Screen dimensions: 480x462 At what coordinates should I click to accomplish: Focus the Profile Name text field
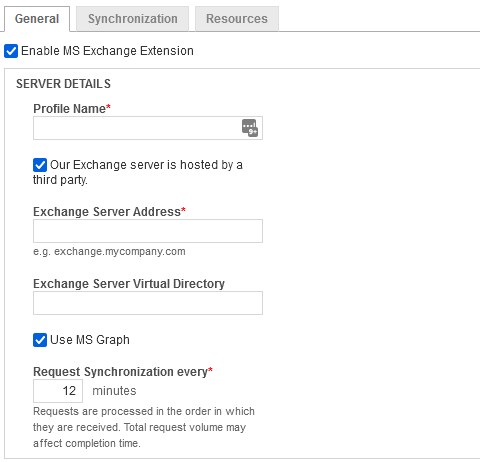tap(148, 128)
